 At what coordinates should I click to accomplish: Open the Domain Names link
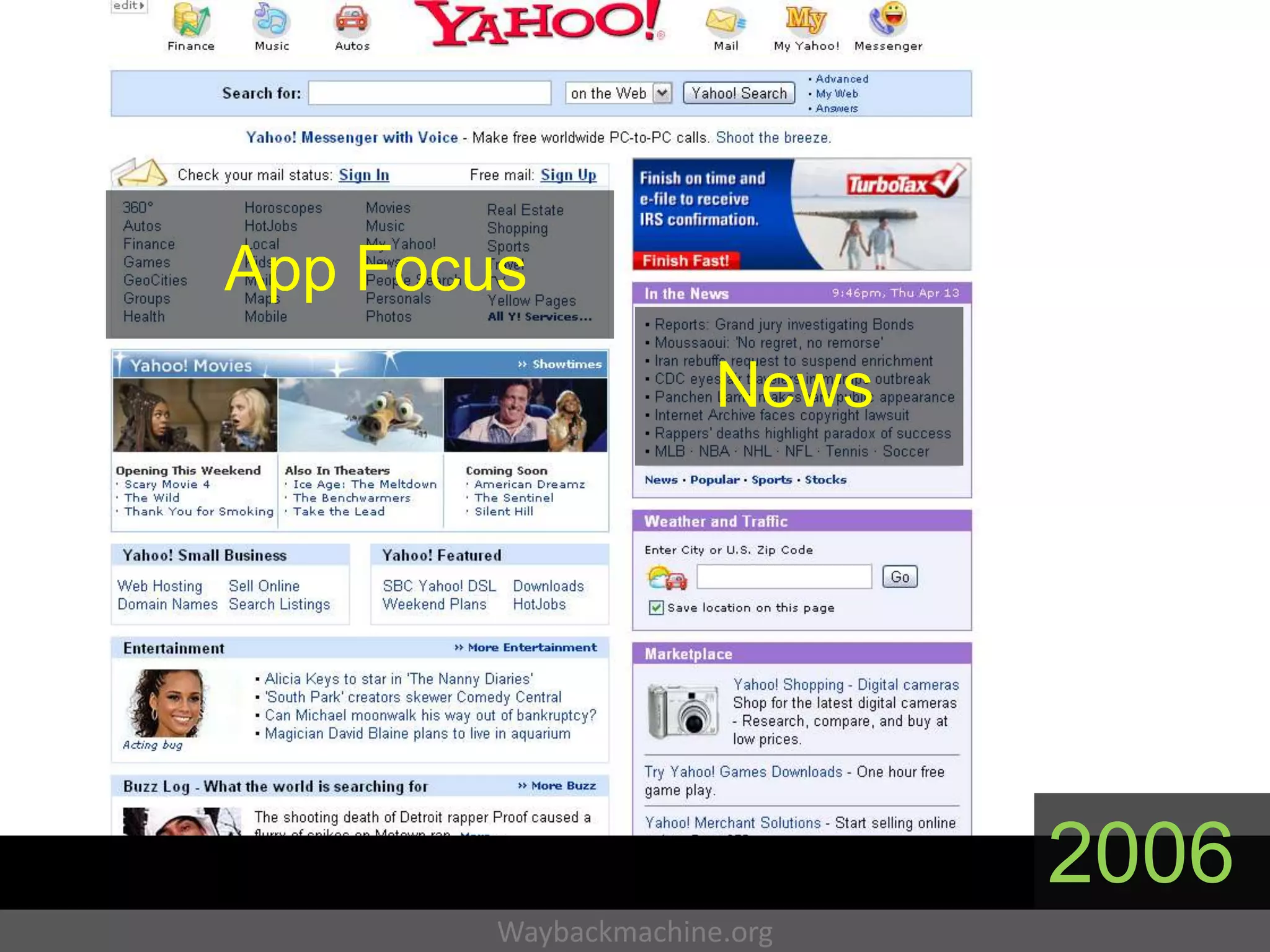tap(167, 604)
